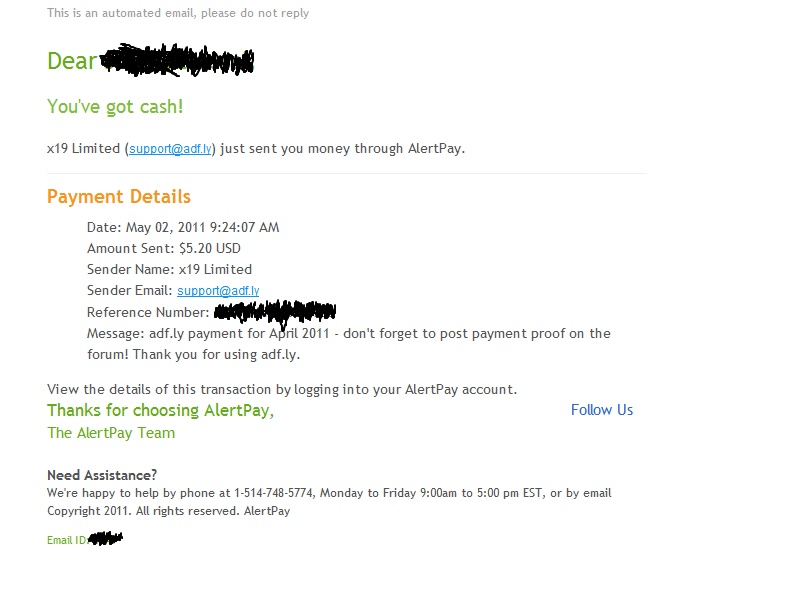Click the redacted Reference Number value
The width and height of the screenshot is (807, 592).
[275, 312]
